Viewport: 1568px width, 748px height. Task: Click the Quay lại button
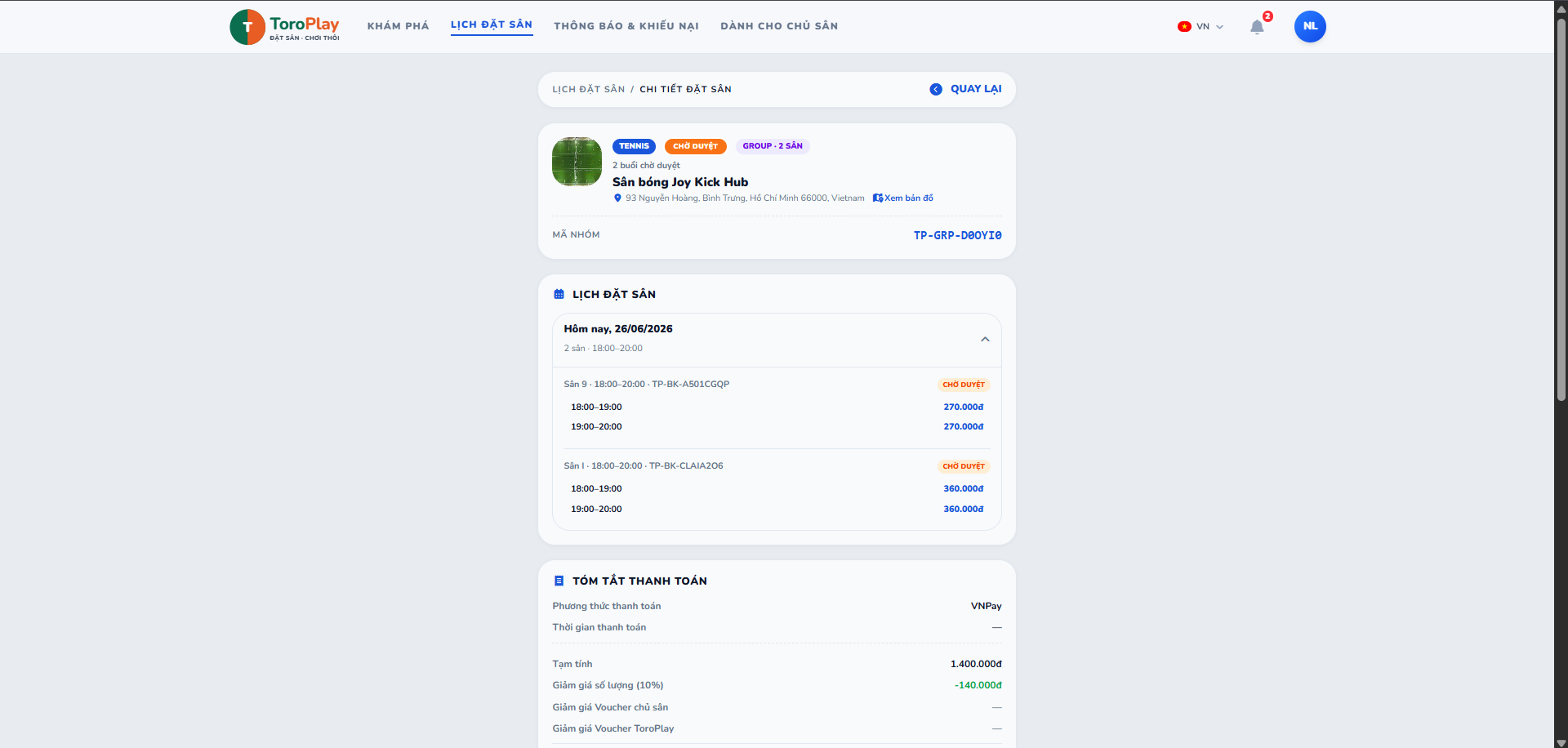point(966,89)
